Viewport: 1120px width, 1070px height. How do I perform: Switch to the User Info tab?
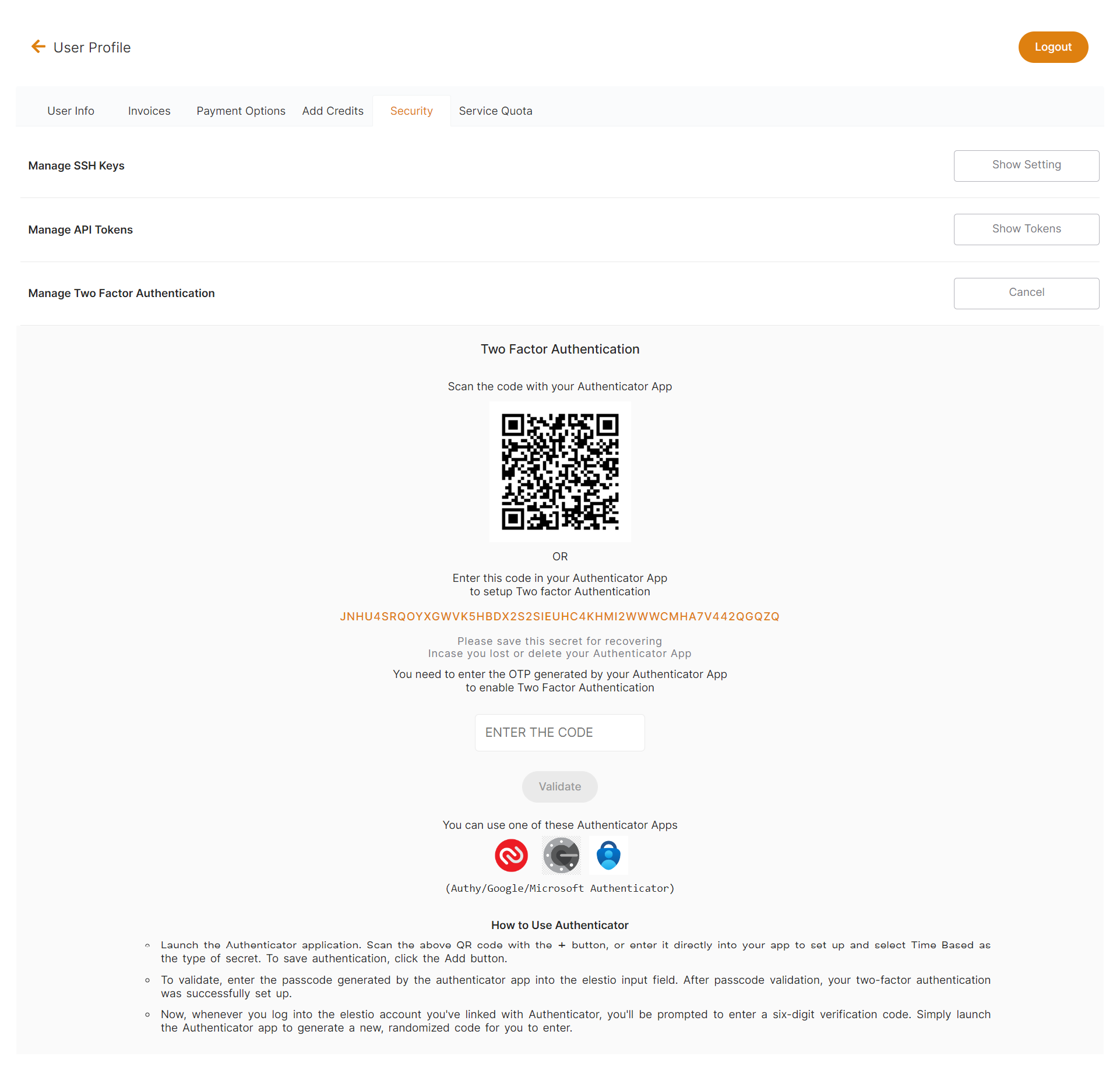point(71,111)
